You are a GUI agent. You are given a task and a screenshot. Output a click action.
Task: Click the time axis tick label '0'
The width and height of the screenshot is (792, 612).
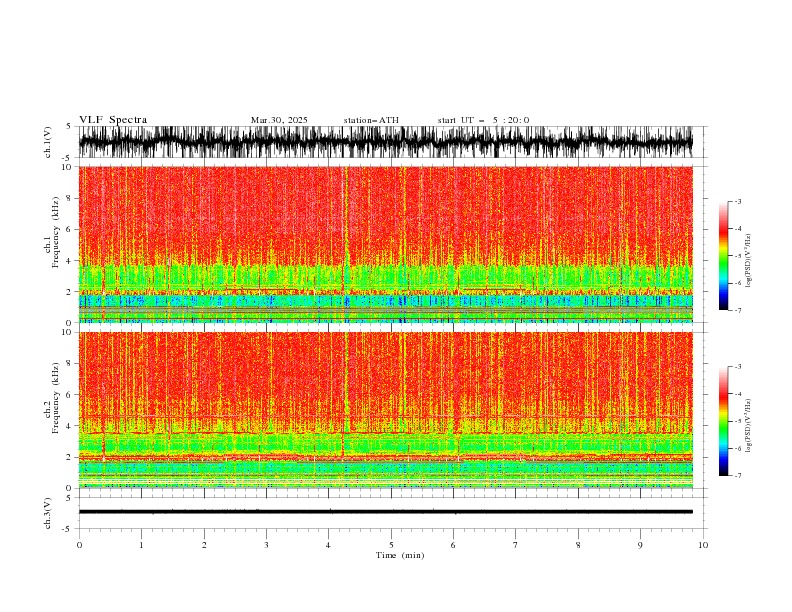click(x=79, y=545)
